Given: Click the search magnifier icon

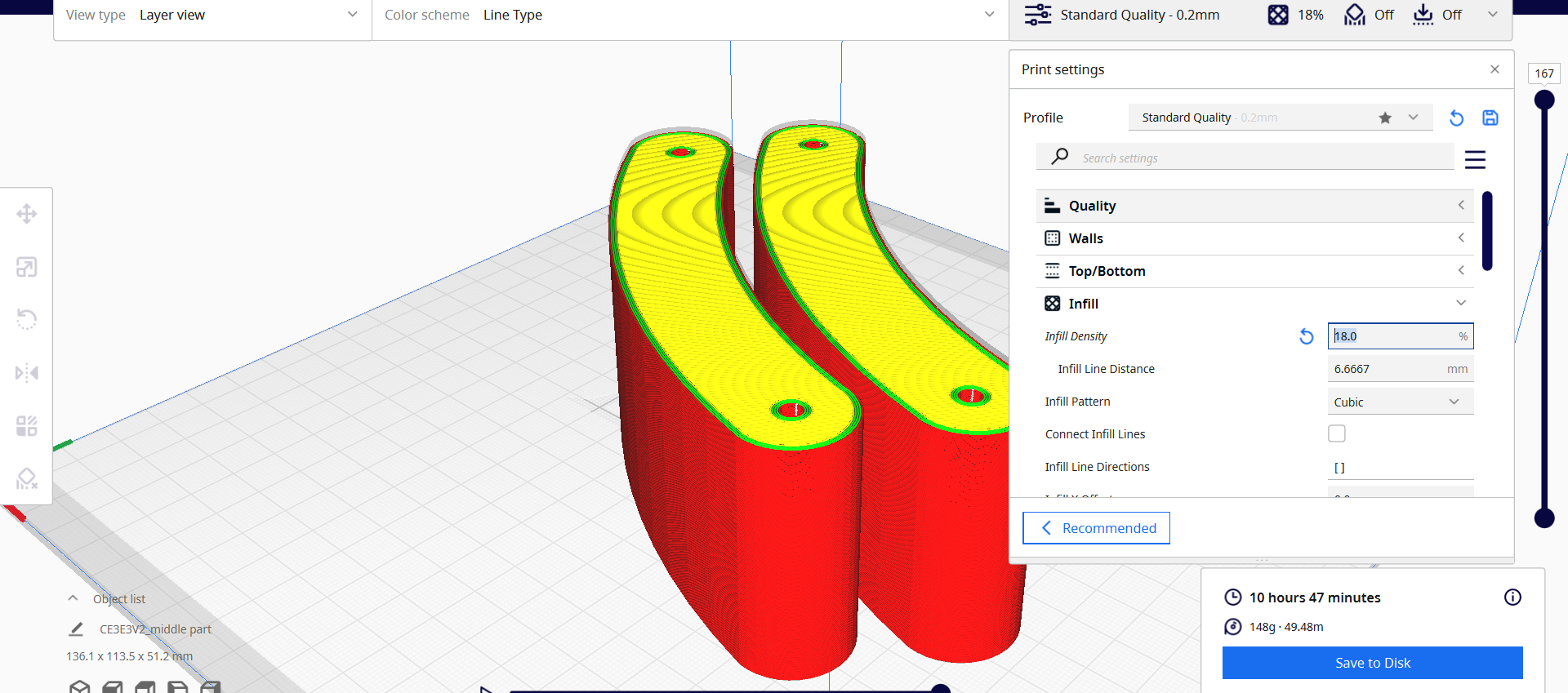Looking at the screenshot, I should [1060, 156].
